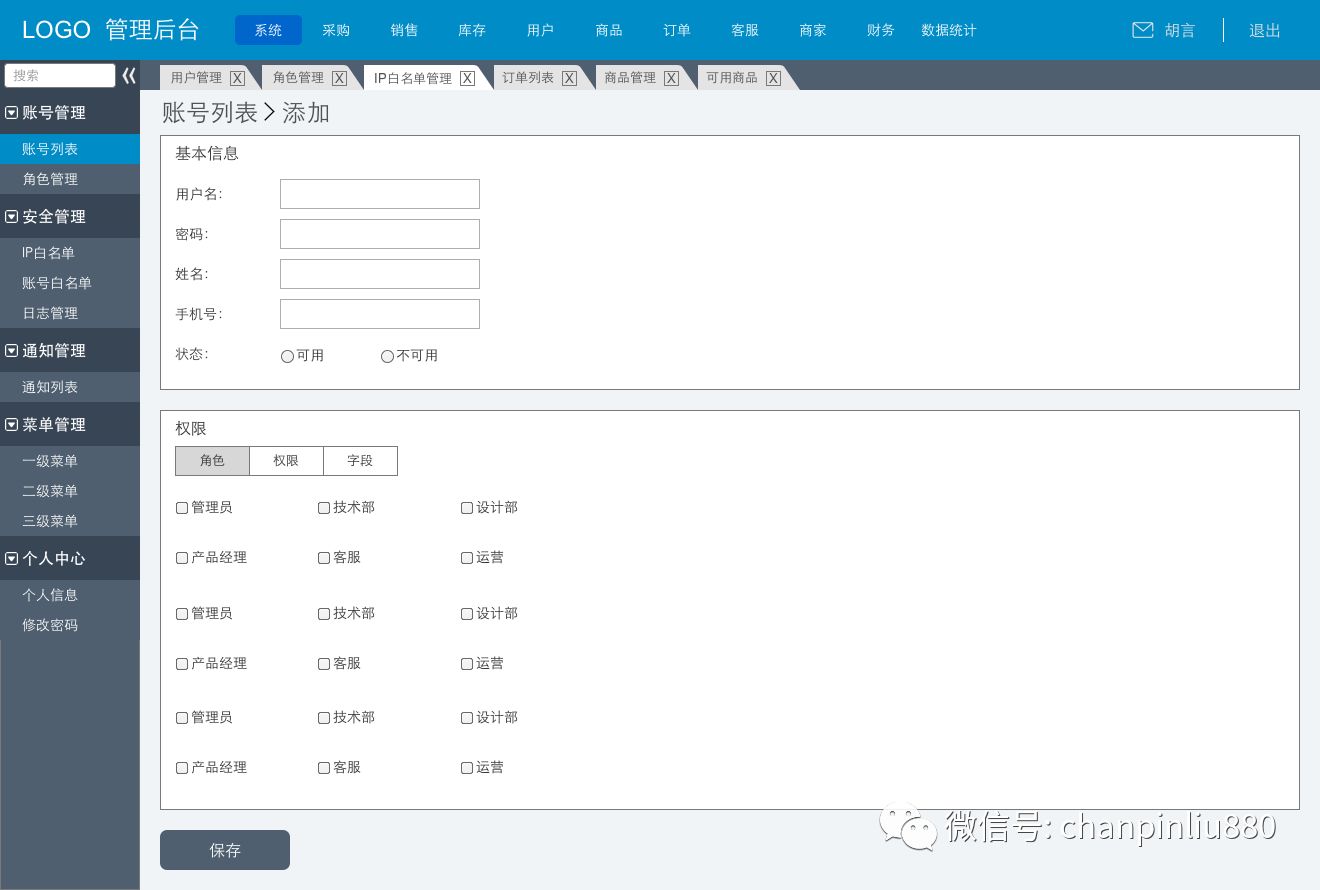
Task: Click 退出 to log out
Action: (1265, 30)
